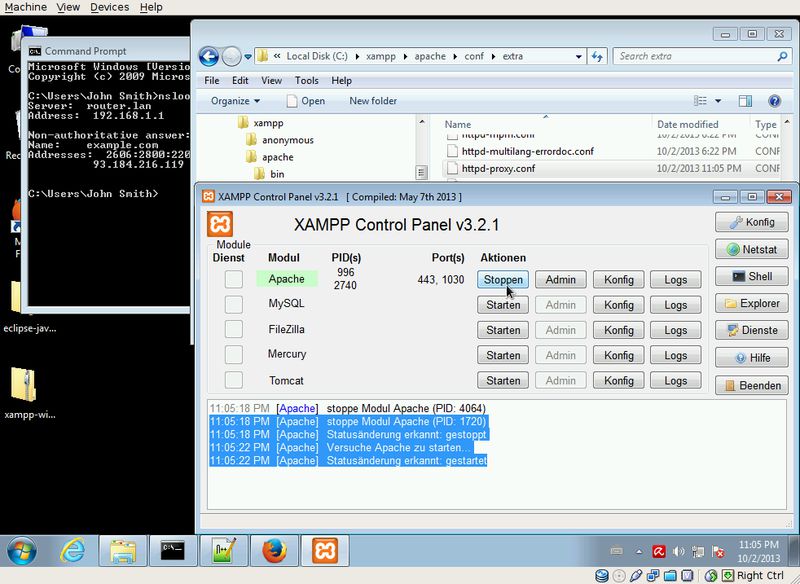Open the httpd-proxy.conf file
The height and width of the screenshot is (584, 800).
498,168
